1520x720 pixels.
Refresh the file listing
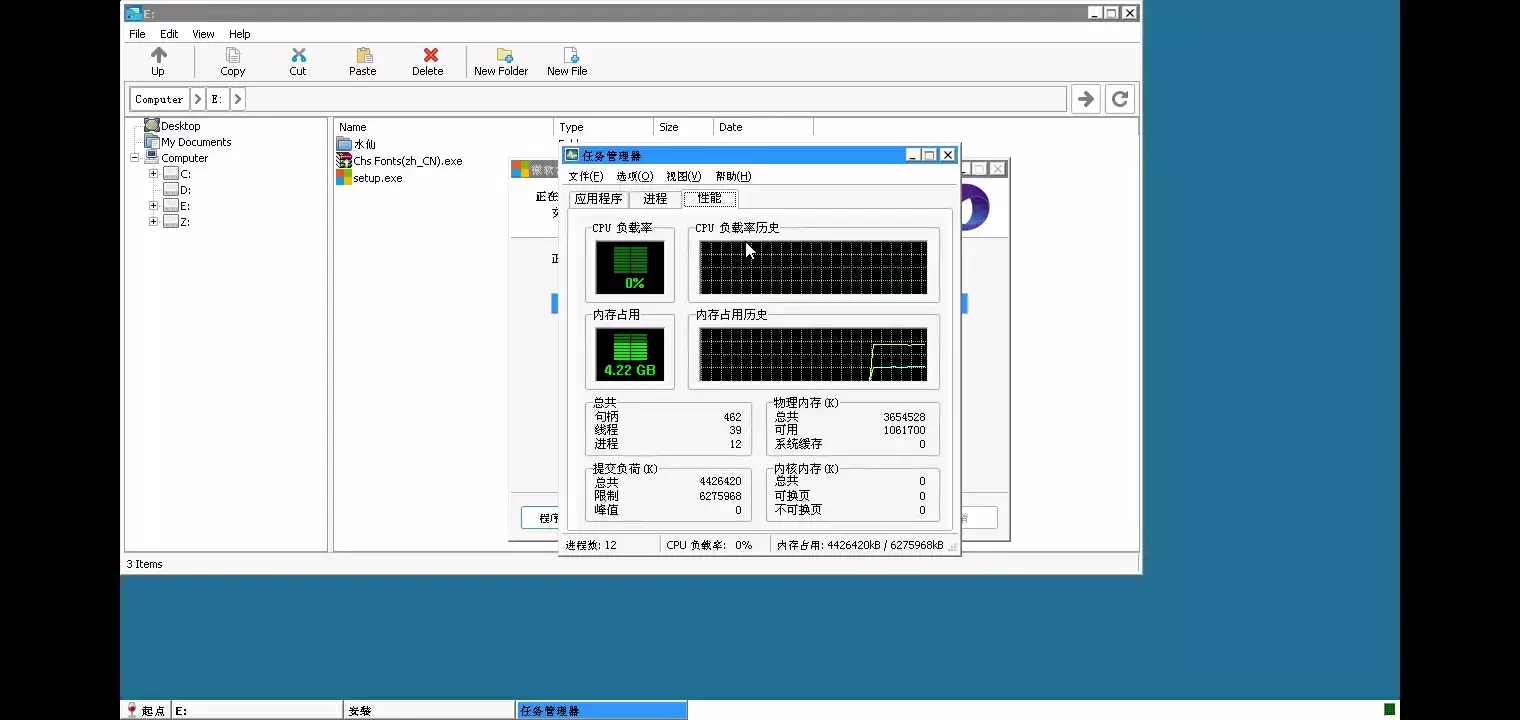coord(1120,99)
